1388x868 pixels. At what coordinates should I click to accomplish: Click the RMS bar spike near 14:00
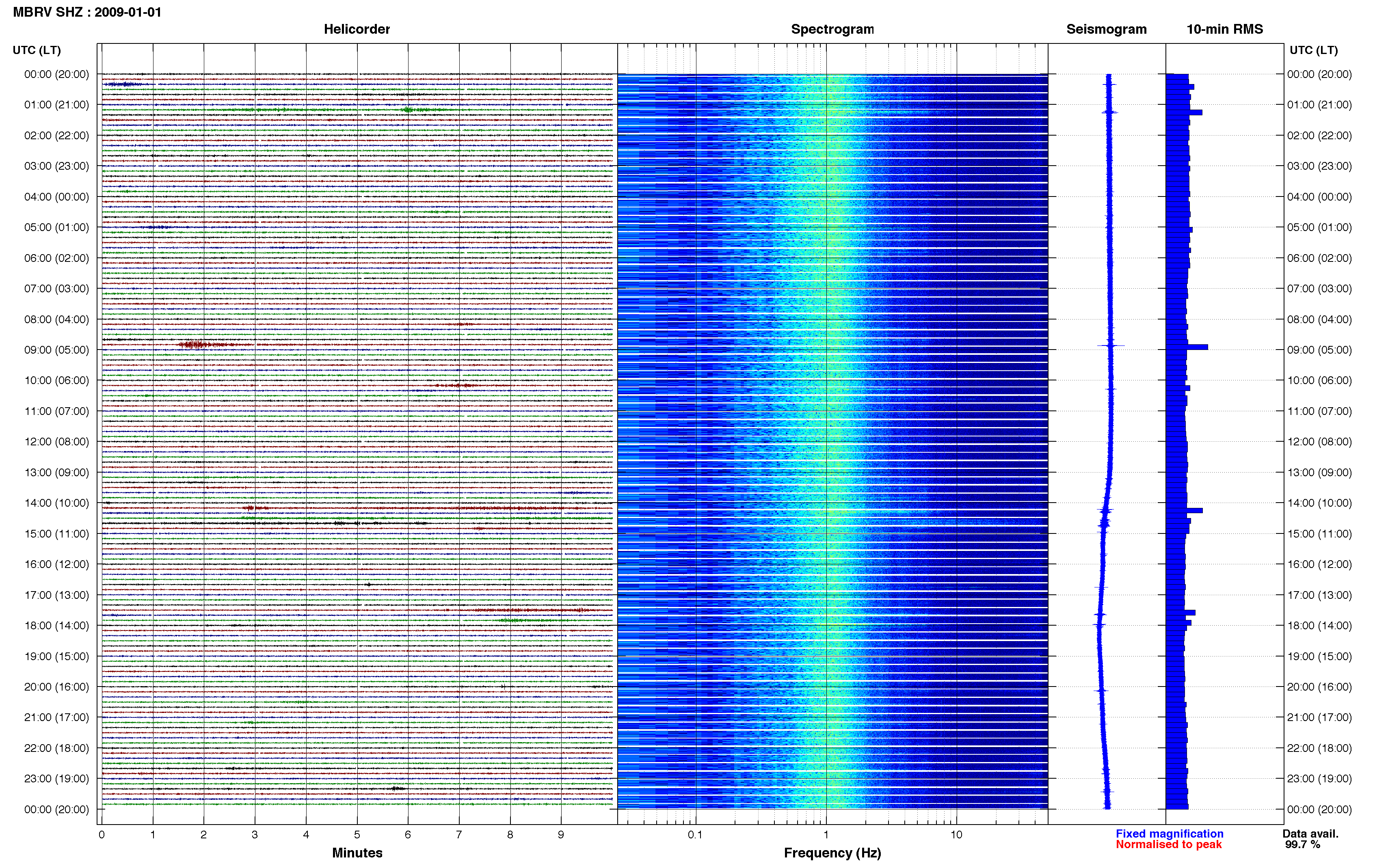pos(1184,510)
